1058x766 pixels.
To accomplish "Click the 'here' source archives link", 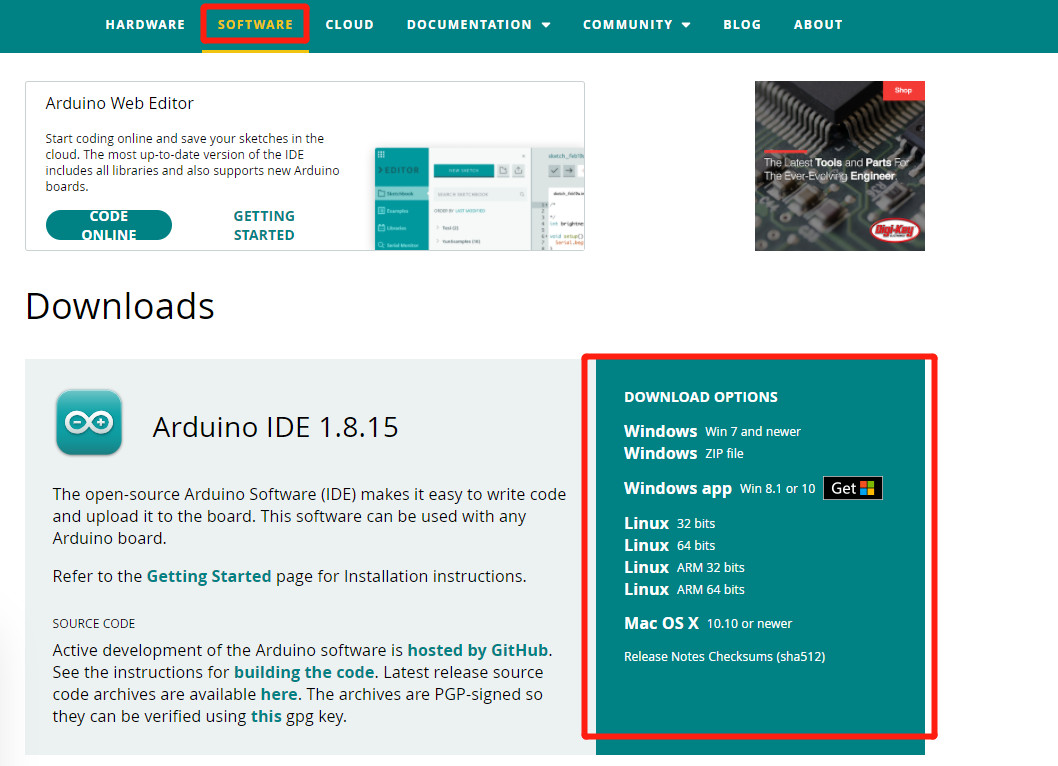I will pyautogui.click(x=279, y=694).
